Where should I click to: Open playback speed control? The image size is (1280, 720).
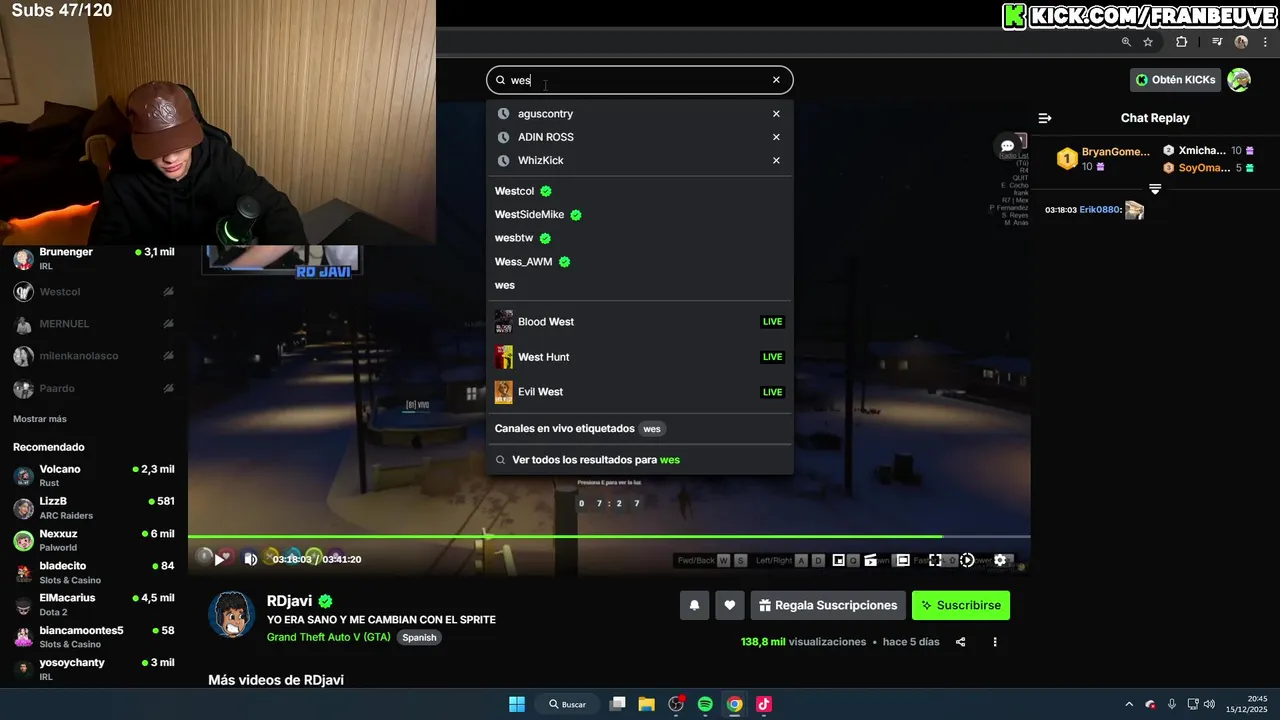[x=967, y=560]
